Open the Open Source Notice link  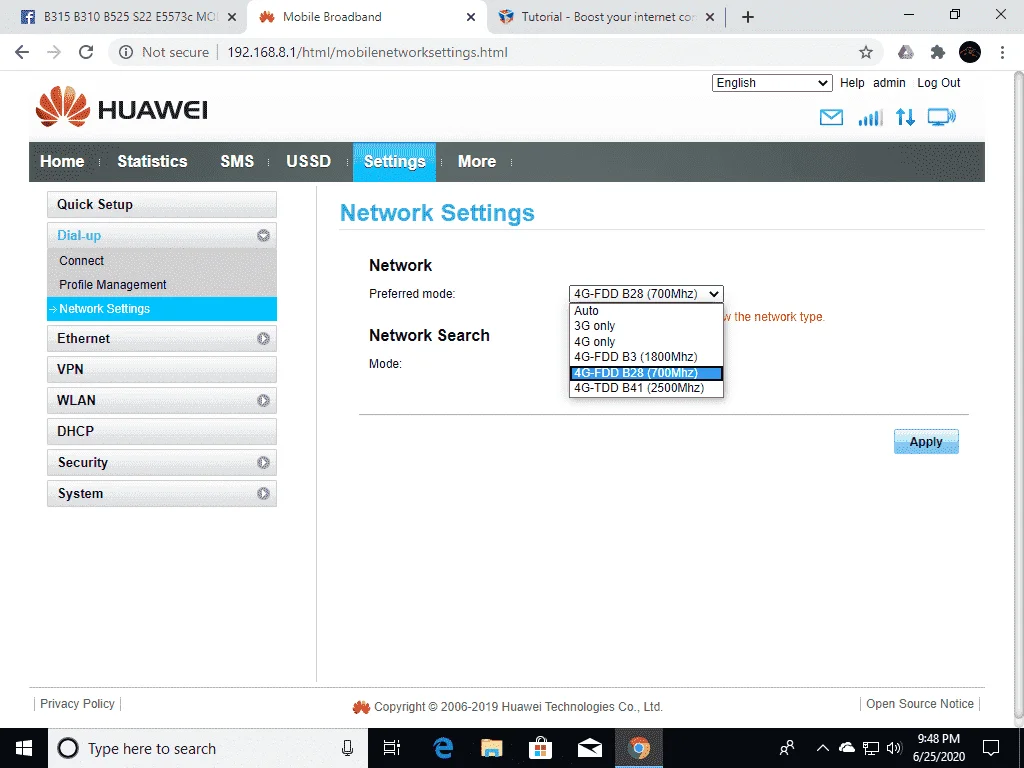[x=920, y=703]
